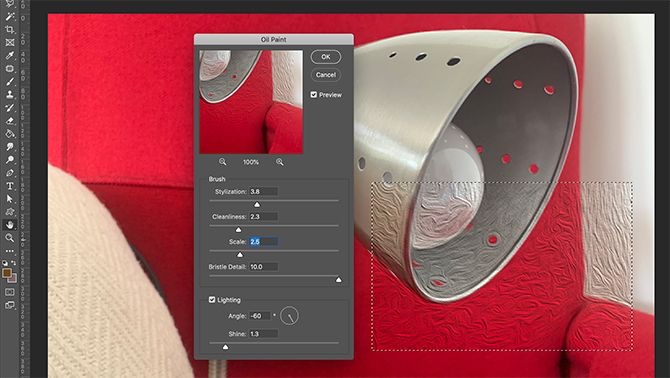Toggle the Preview checkbox

coord(314,95)
